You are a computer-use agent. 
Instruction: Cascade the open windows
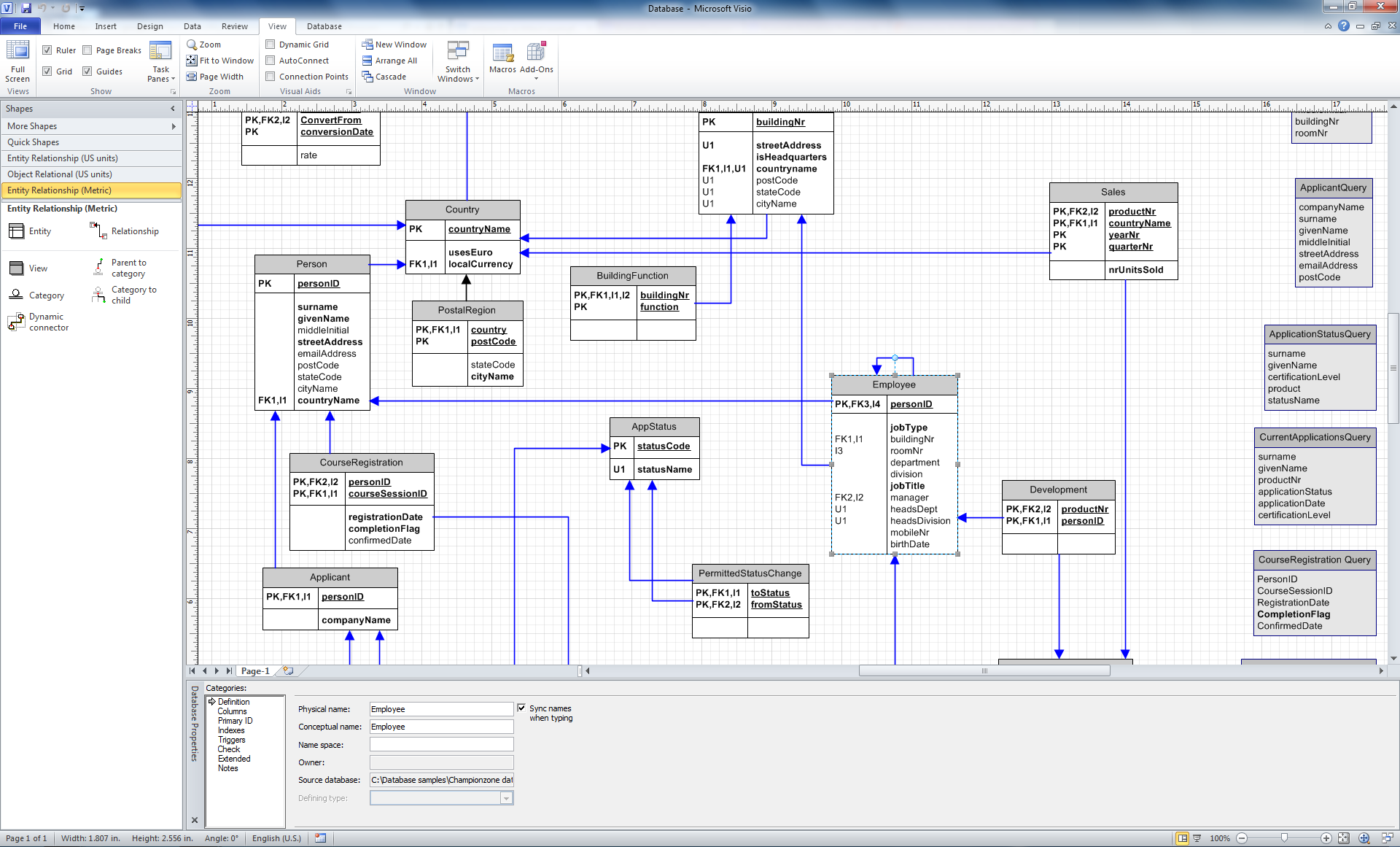[384, 77]
